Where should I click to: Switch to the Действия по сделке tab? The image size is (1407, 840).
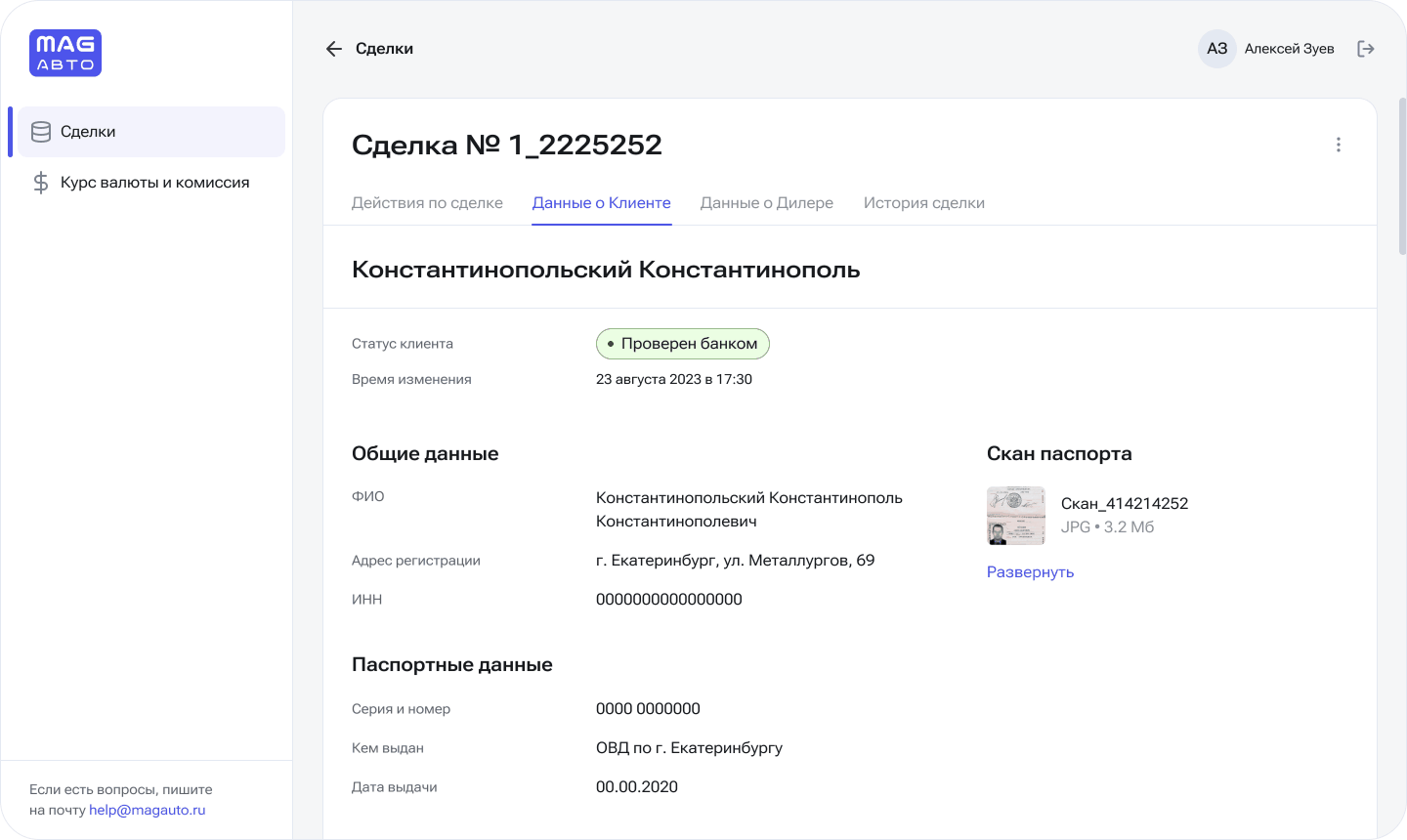tap(427, 203)
